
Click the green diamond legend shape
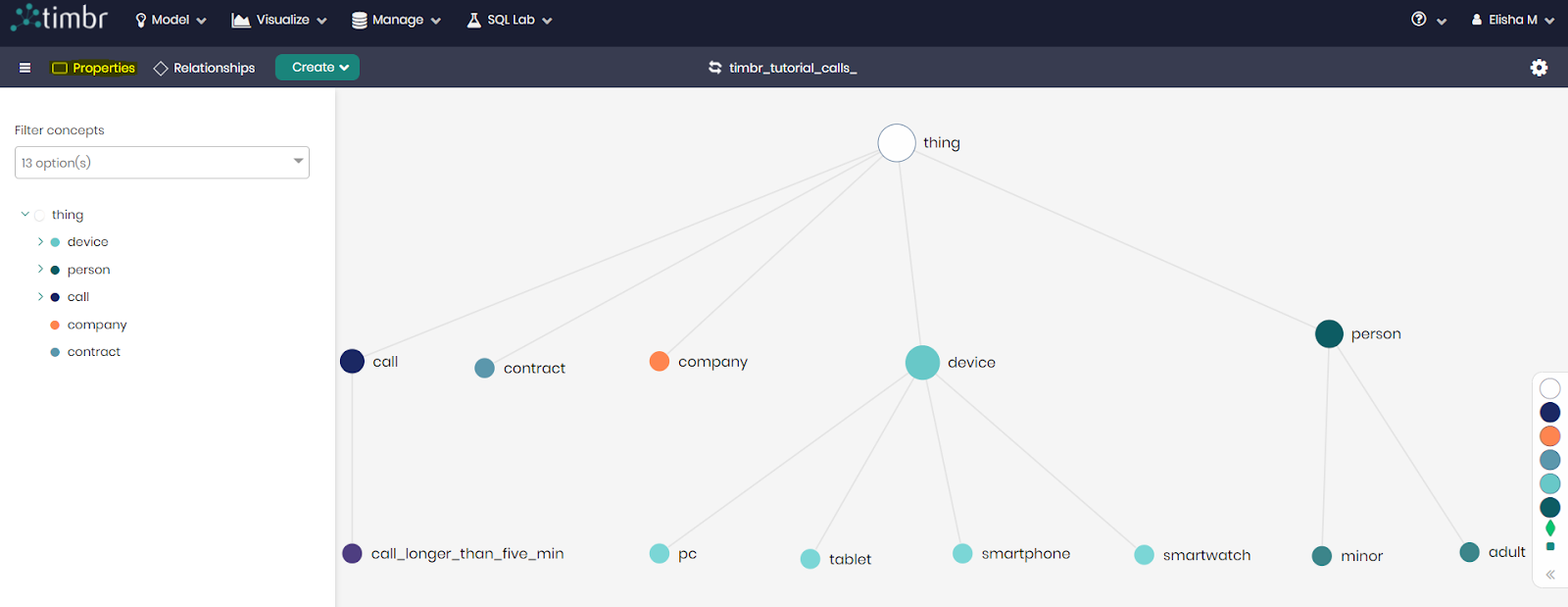(1550, 529)
